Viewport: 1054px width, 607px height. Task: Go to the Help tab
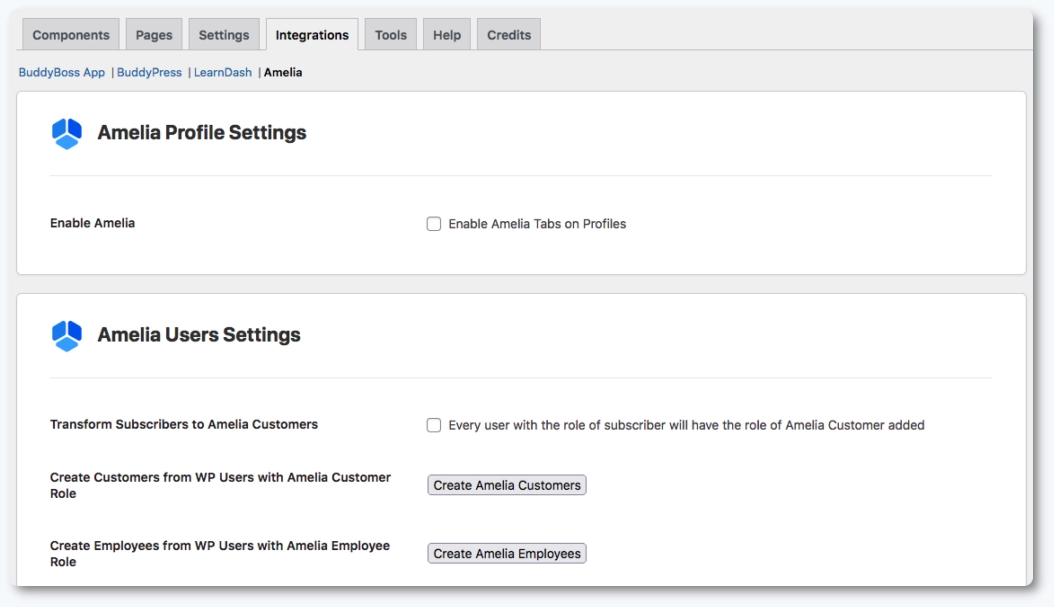click(446, 33)
